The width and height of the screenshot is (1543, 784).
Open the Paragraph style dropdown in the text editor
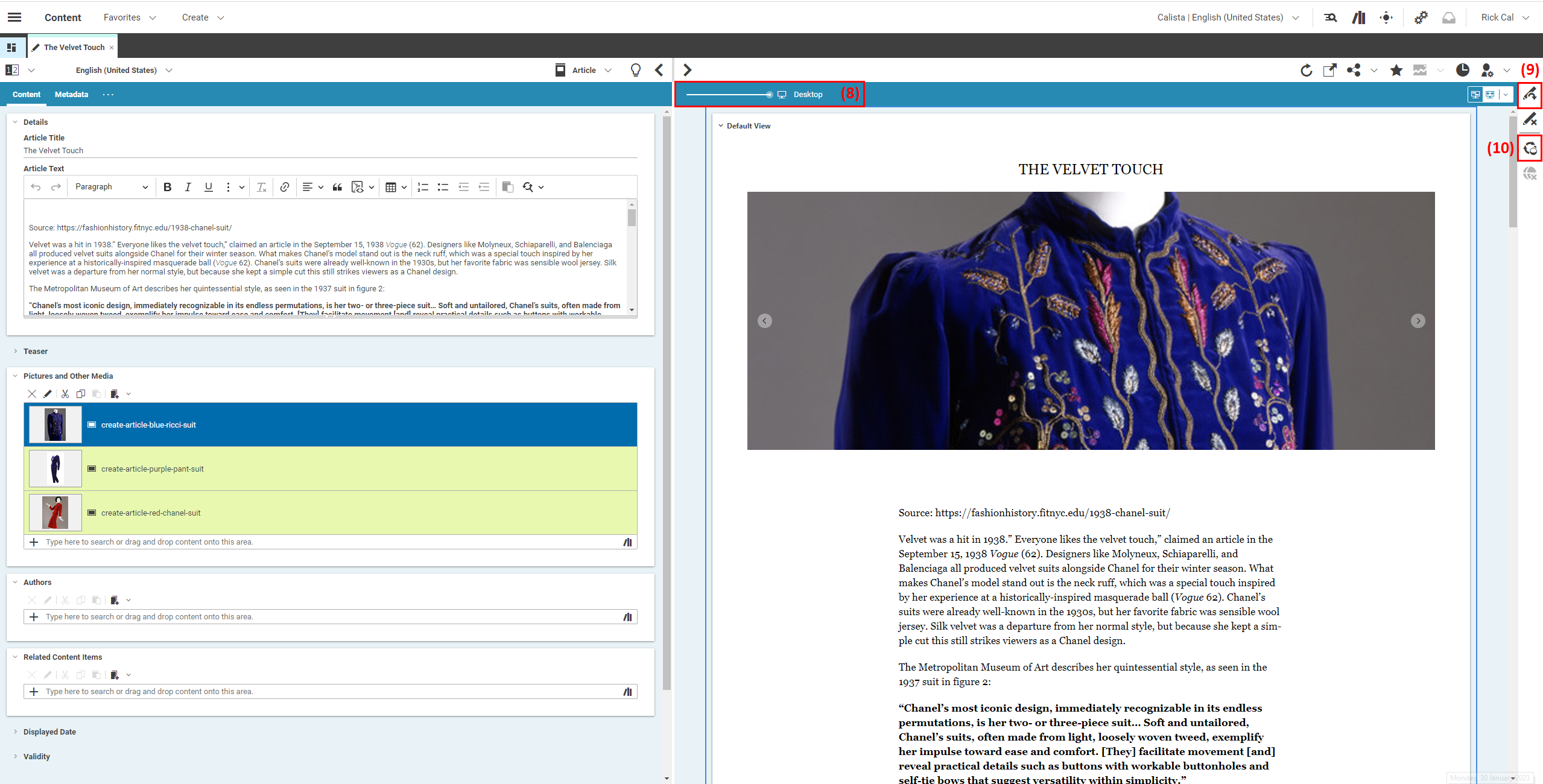pyautogui.click(x=111, y=187)
